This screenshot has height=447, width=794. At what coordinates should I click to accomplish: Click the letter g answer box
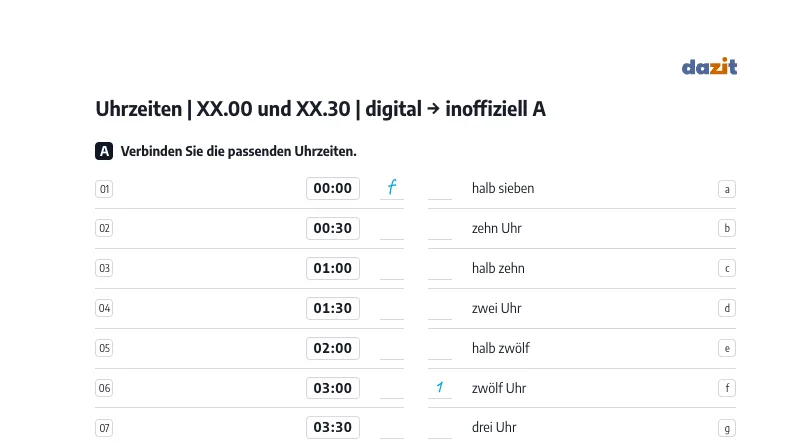[727, 428]
